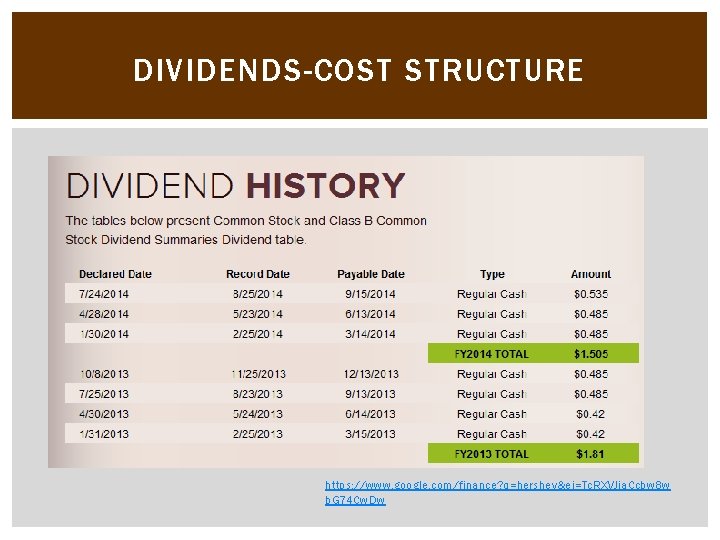720x540 pixels.
Task: Click the Type column header
Action: (492, 274)
